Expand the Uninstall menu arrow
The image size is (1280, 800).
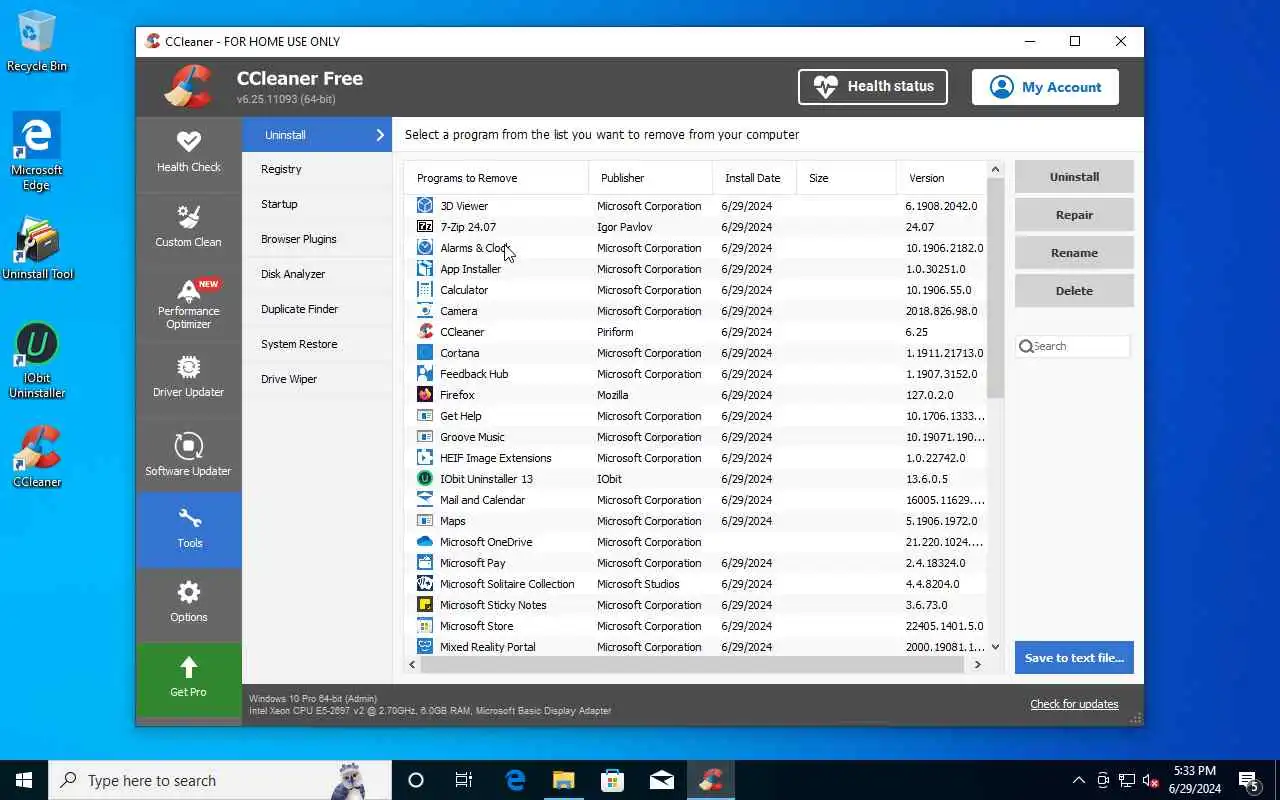(380, 135)
